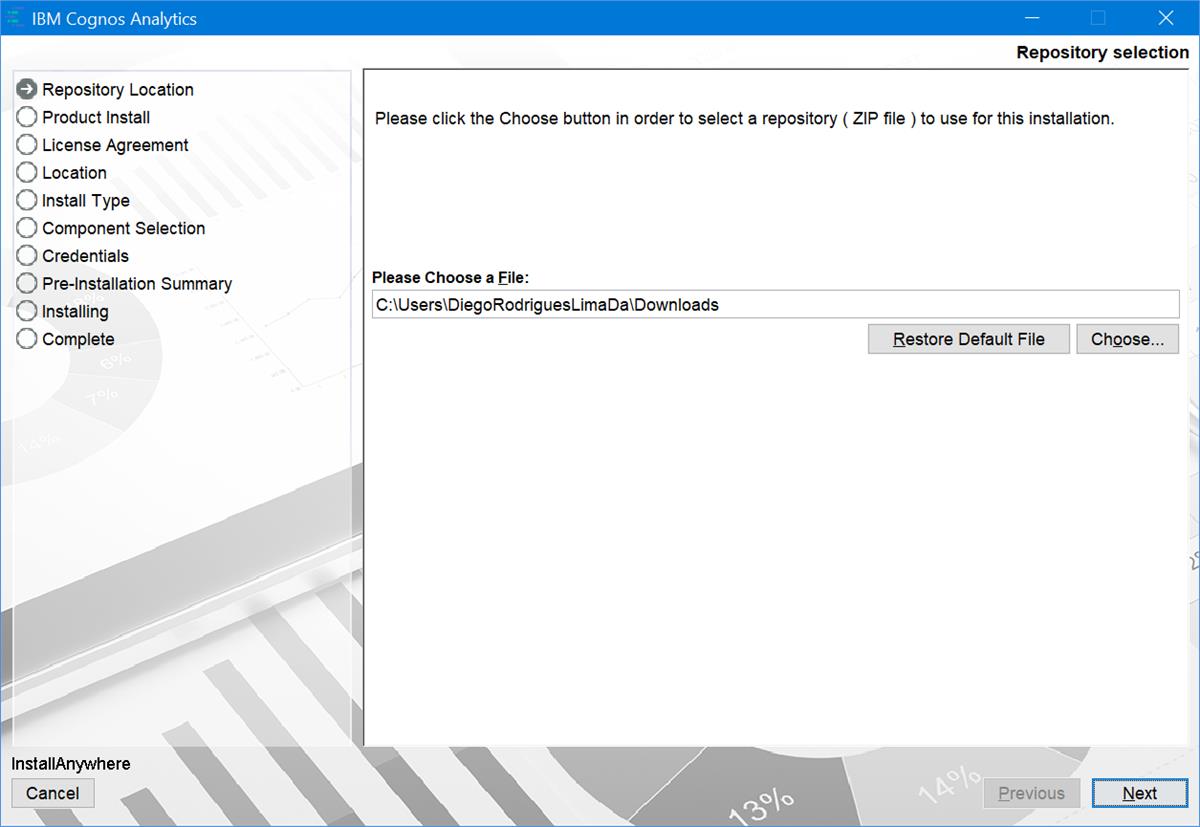Close the IBM Cognos Analytics window
The width and height of the screenshot is (1200, 827).
click(1166, 18)
